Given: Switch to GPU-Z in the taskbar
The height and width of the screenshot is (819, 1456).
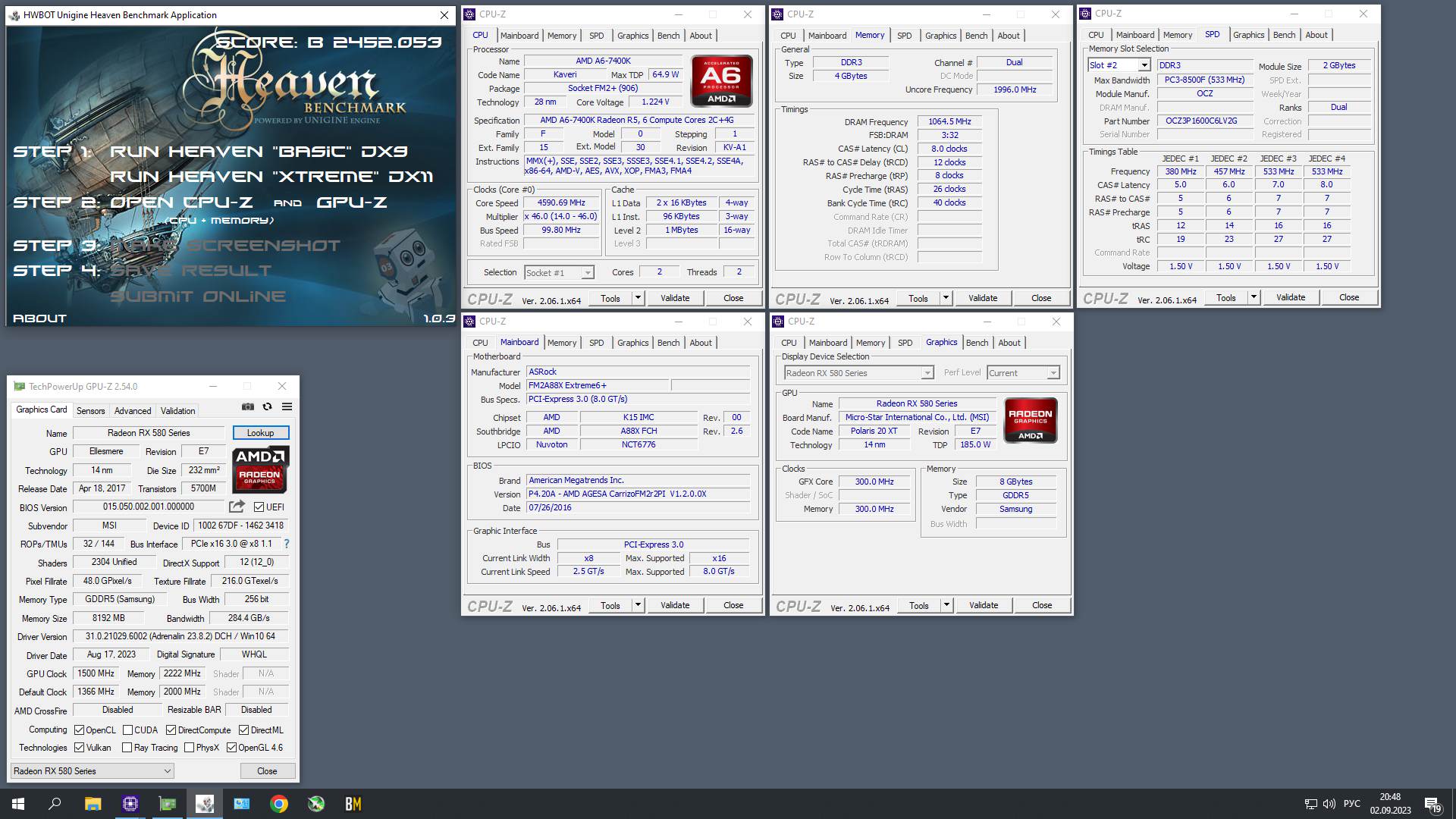Looking at the screenshot, I should click(x=167, y=804).
